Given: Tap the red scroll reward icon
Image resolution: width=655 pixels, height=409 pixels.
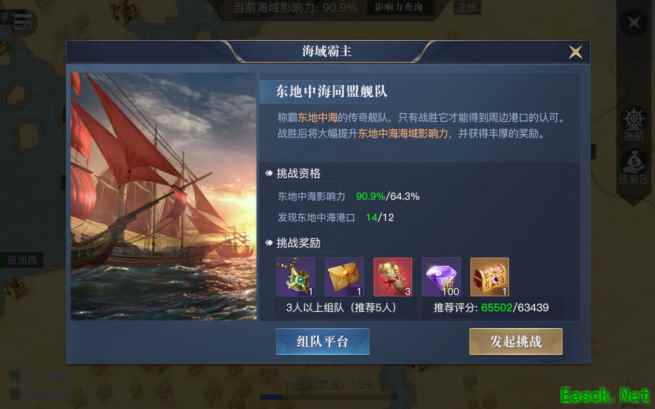Looking at the screenshot, I should (x=393, y=277).
